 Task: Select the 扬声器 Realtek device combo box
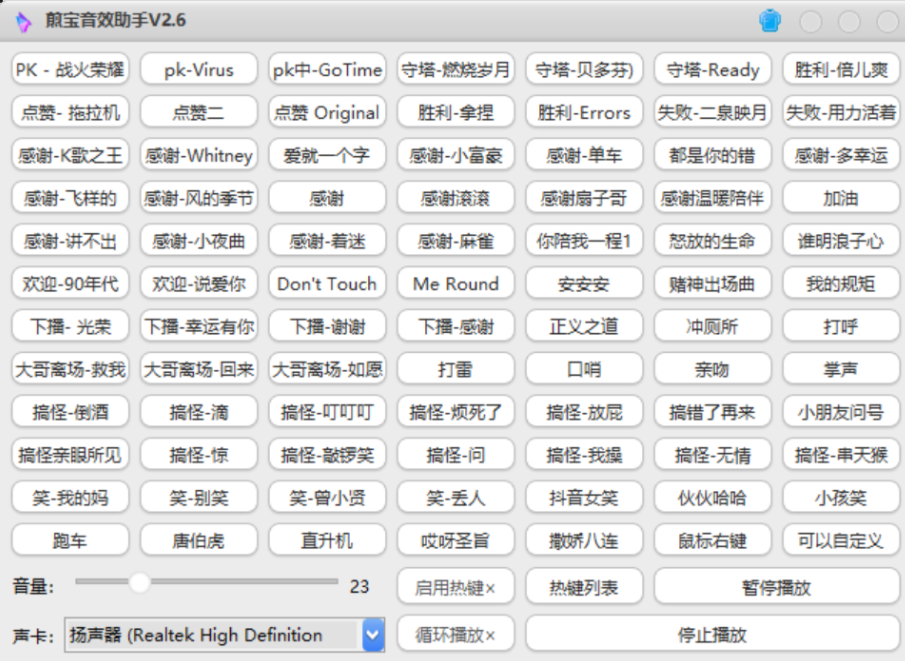click(212, 634)
